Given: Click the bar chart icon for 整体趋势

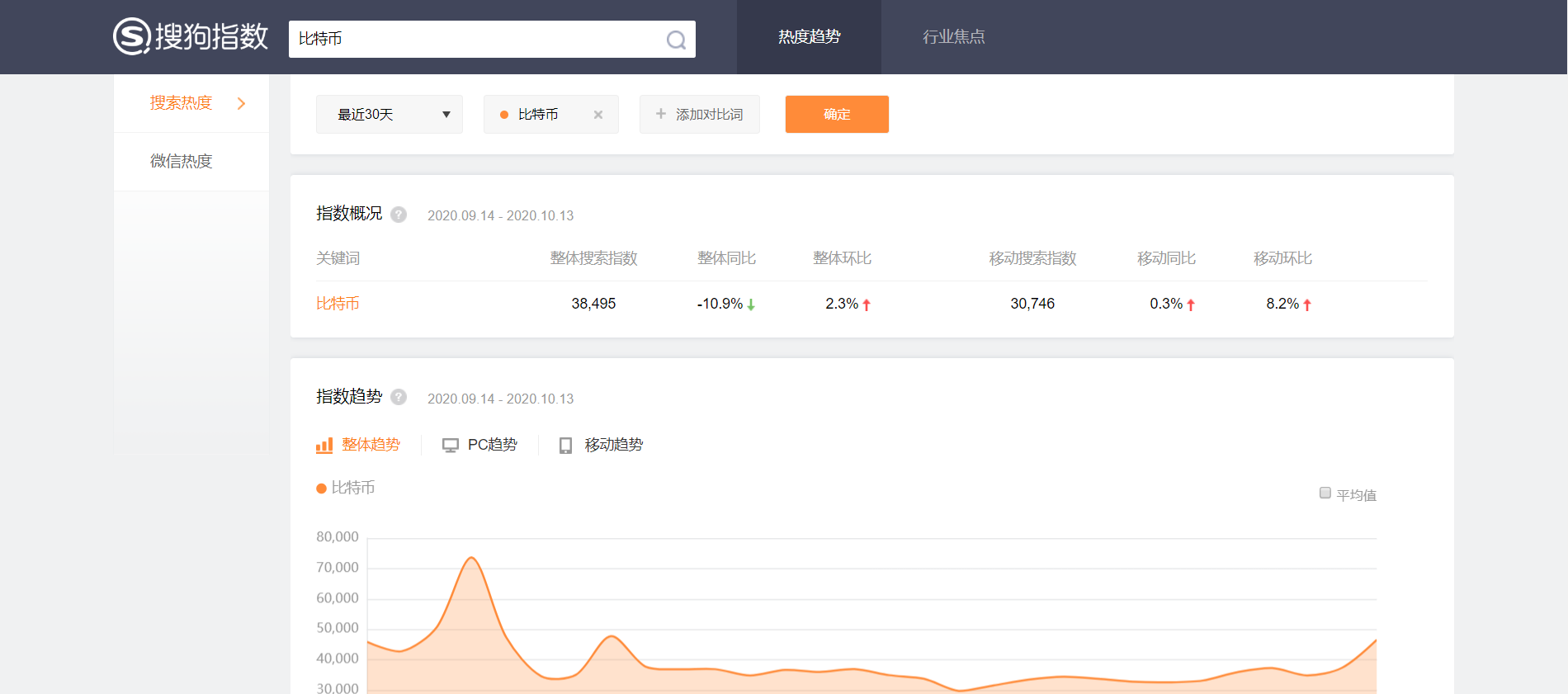Looking at the screenshot, I should pos(324,446).
